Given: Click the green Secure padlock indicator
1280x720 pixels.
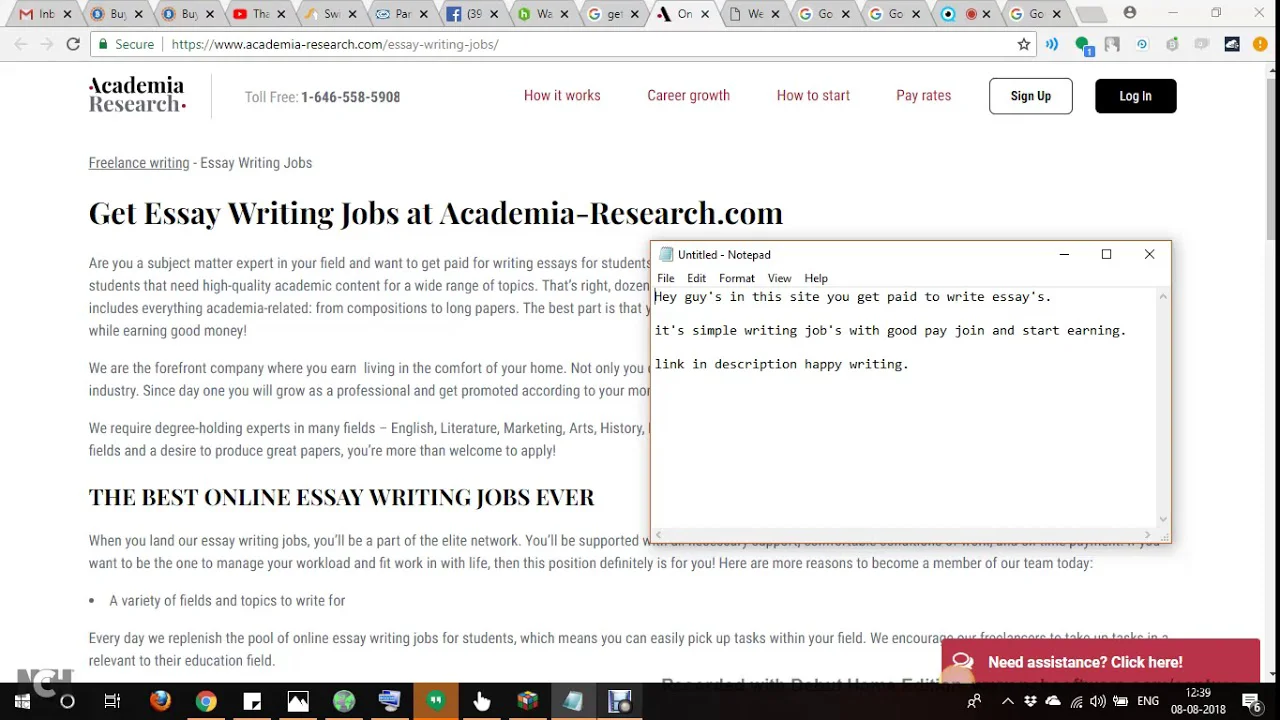Looking at the screenshot, I should click(x=126, y=44).
